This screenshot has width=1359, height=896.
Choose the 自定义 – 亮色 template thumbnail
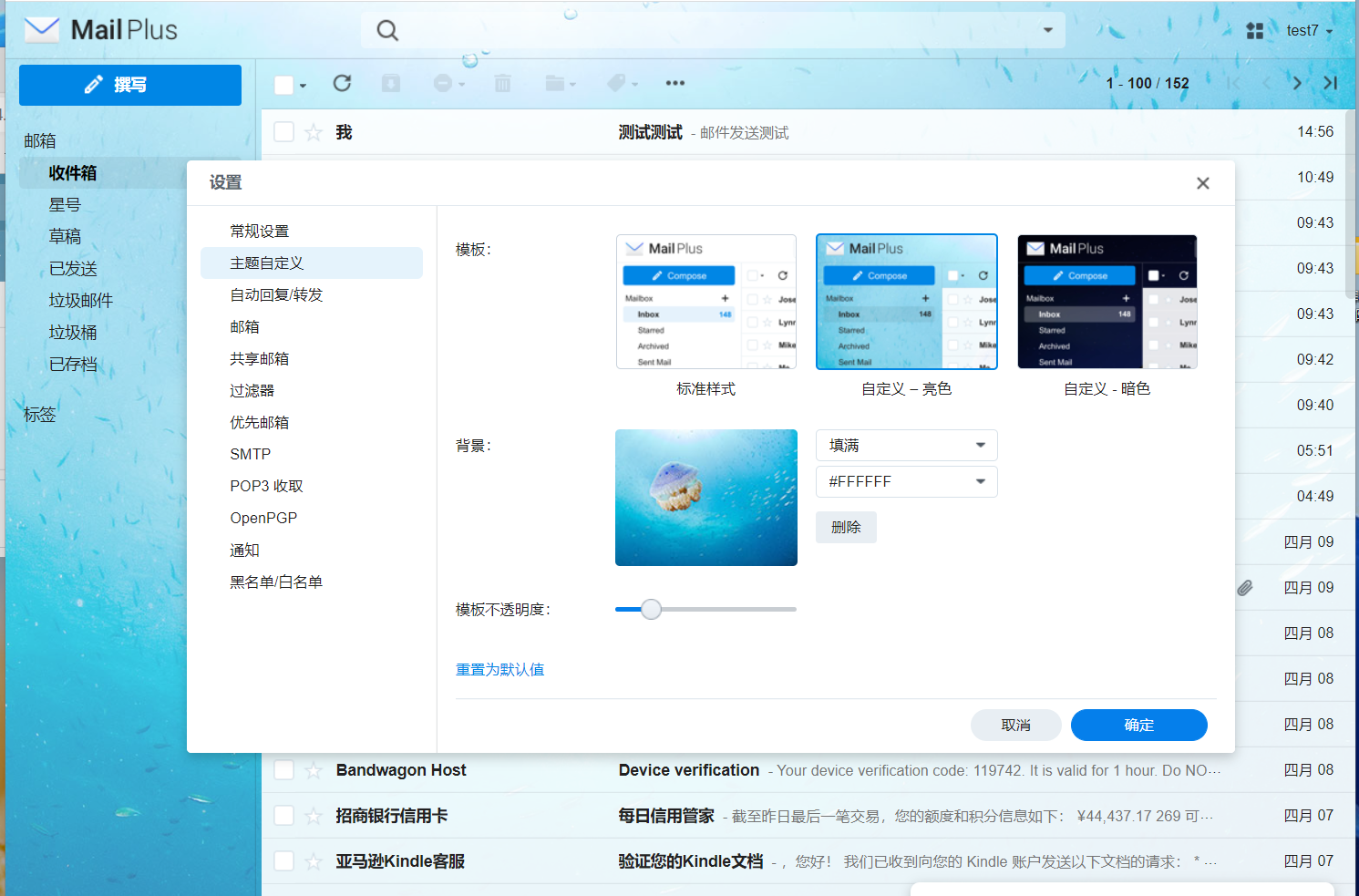(907, 302)
